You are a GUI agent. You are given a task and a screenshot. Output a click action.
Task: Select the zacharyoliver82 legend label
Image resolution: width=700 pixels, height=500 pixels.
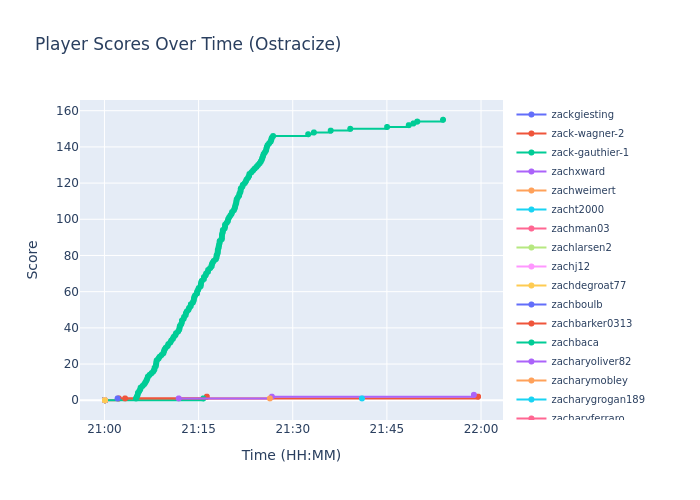(x=591, y=362)
